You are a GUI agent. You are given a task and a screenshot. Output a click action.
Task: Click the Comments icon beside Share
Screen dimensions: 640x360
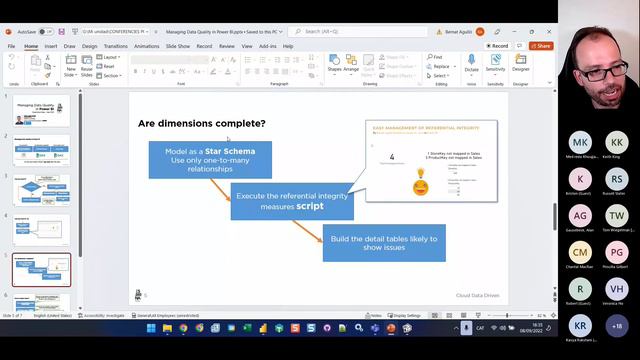[520, 46]
